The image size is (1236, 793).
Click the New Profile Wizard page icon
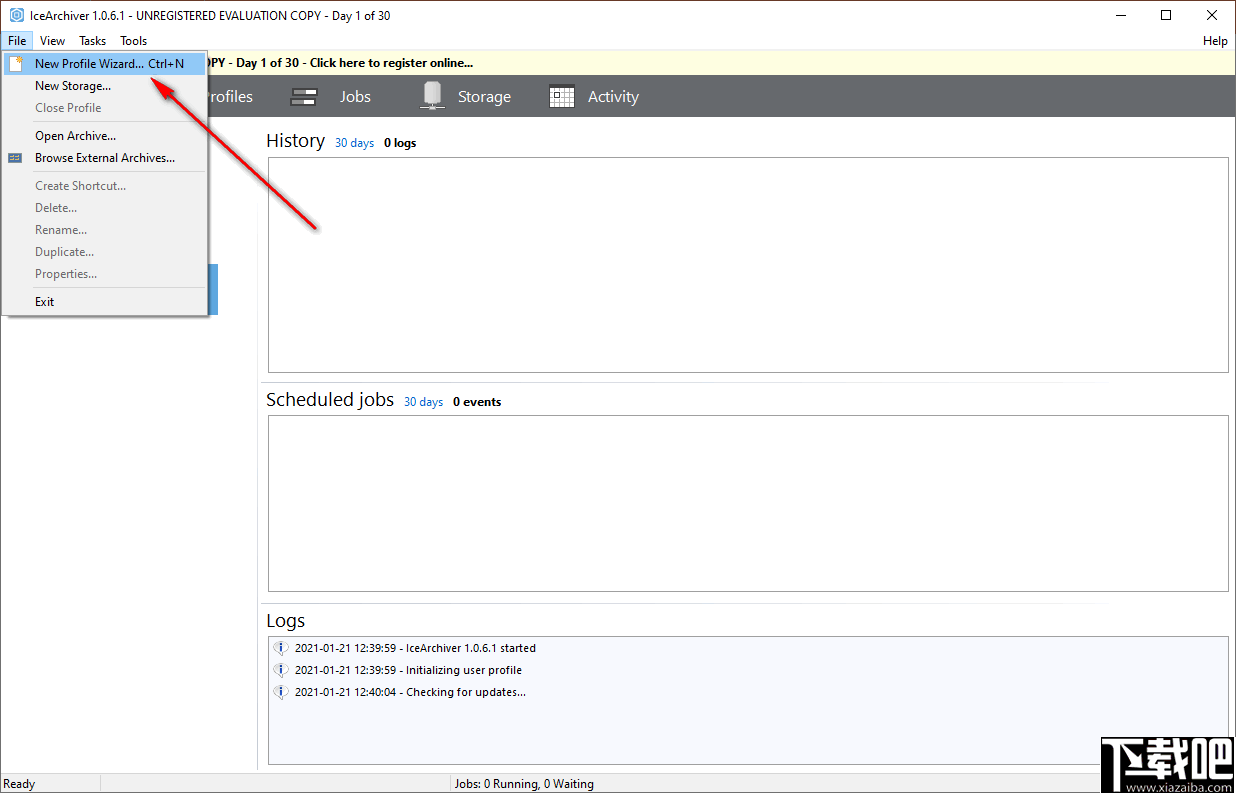point(16,64)
